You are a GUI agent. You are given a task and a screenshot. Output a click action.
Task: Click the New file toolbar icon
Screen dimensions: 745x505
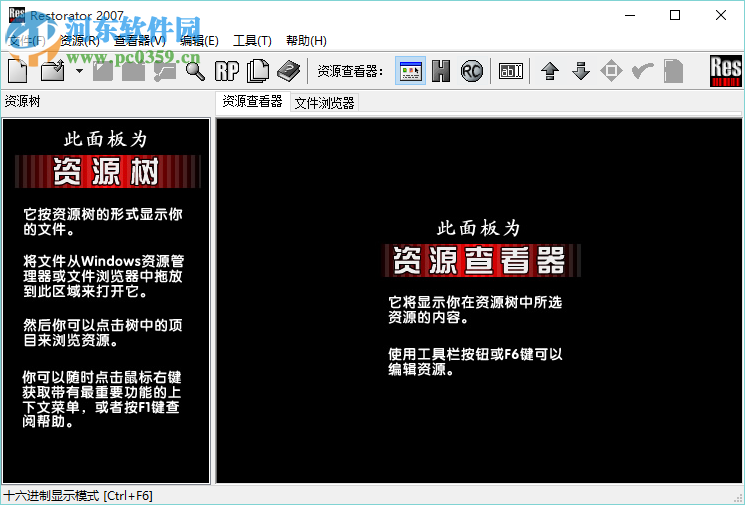[x=18, y=72]
